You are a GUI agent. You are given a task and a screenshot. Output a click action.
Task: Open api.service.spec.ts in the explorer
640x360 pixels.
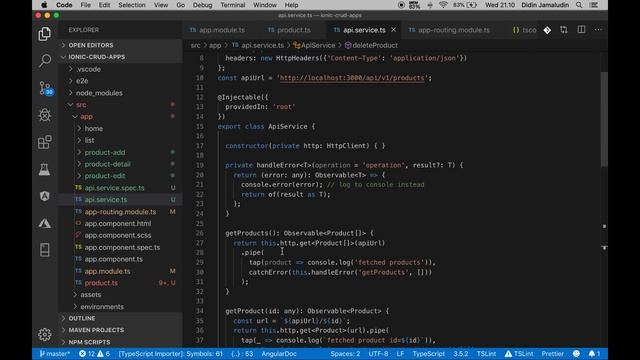pos(114,188)
